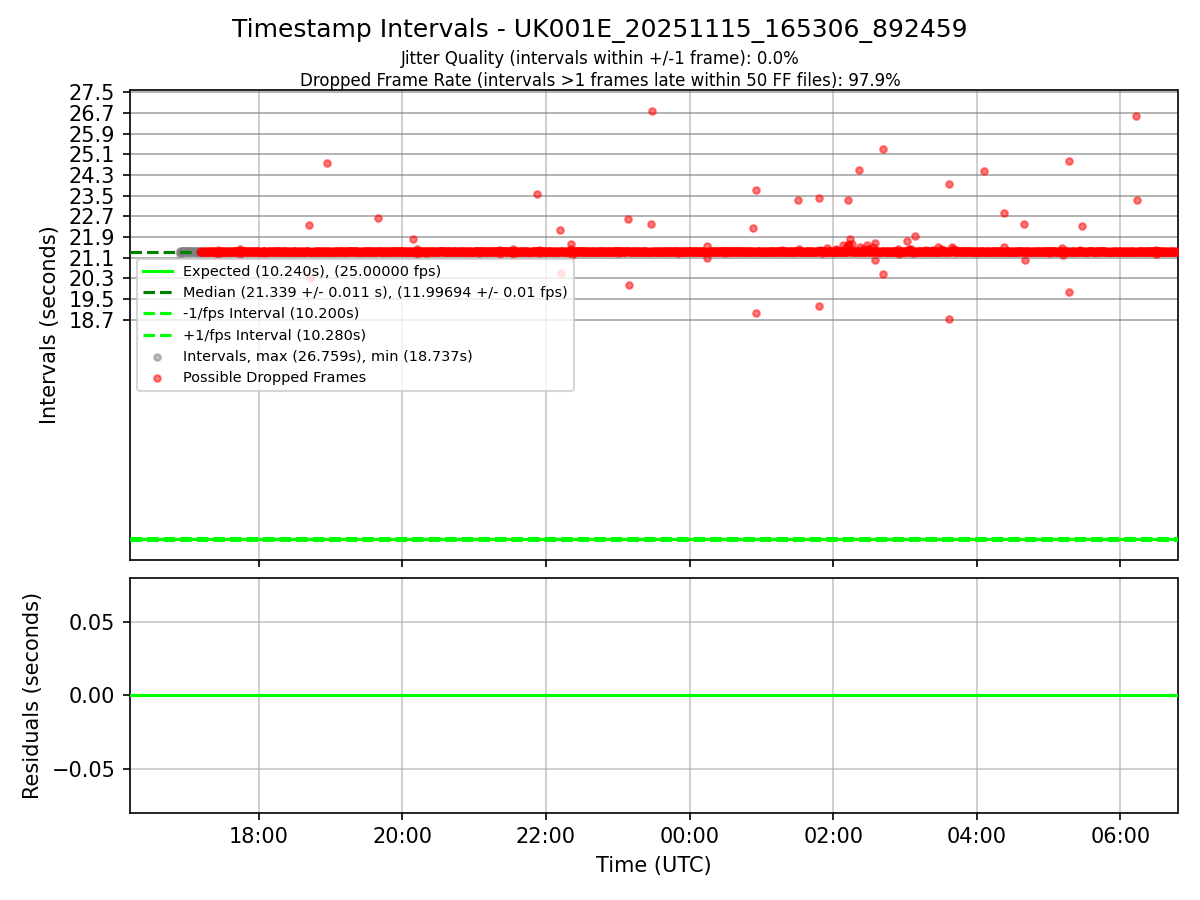This screenshot has width=1200, height=900.
Task: Click the dark green dashed sample beside 'Median'
Action: (x=157, y=292)
